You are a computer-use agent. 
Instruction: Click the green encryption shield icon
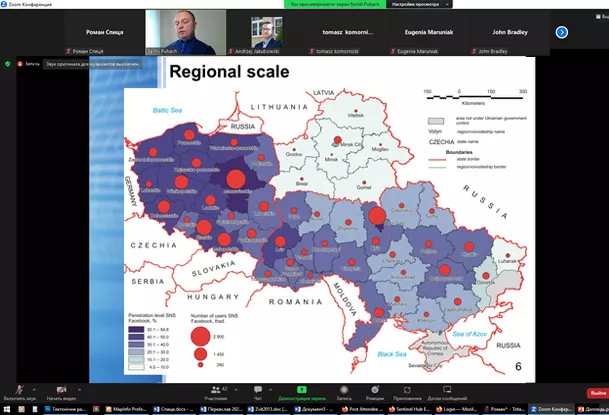coord(7,63)
